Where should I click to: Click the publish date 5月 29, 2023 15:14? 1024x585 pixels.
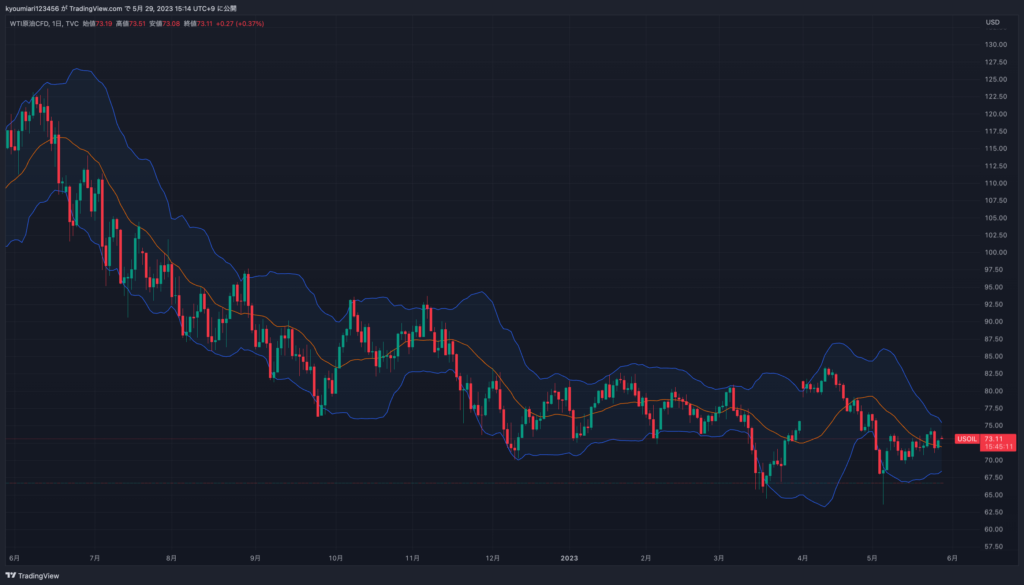(x=160, y=8)
